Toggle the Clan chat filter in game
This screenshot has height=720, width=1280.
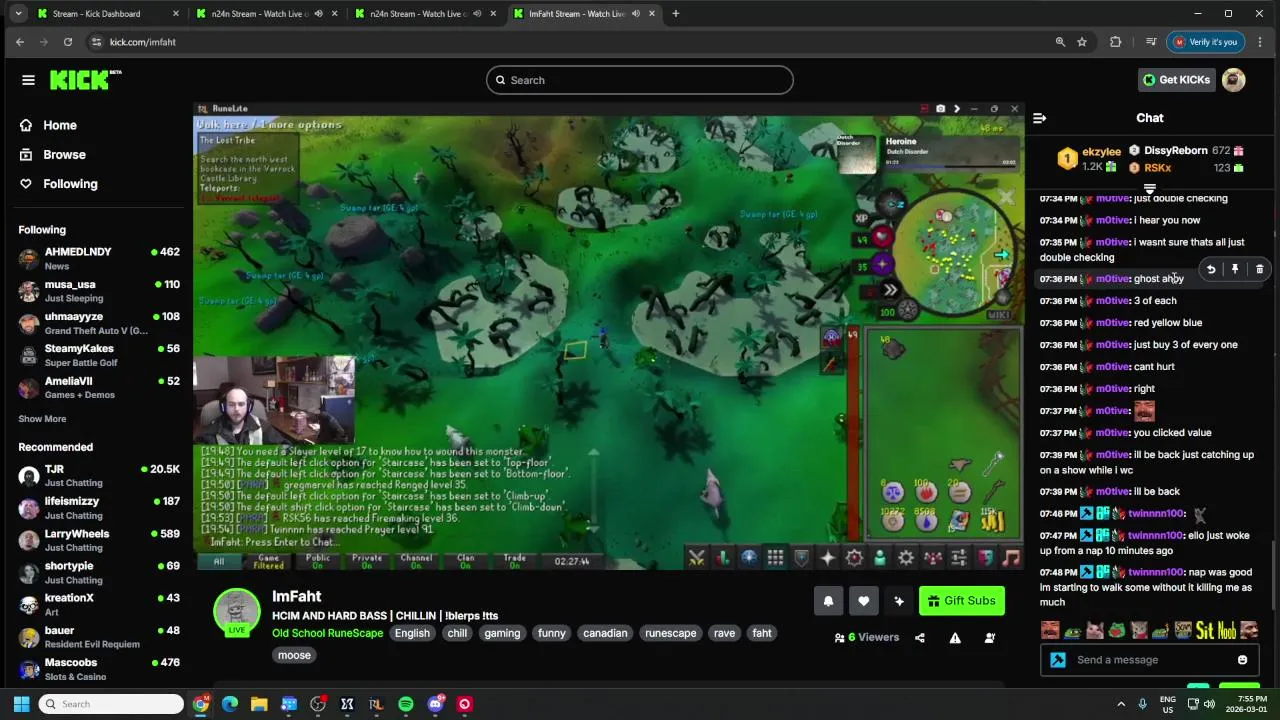pos(466,560)
